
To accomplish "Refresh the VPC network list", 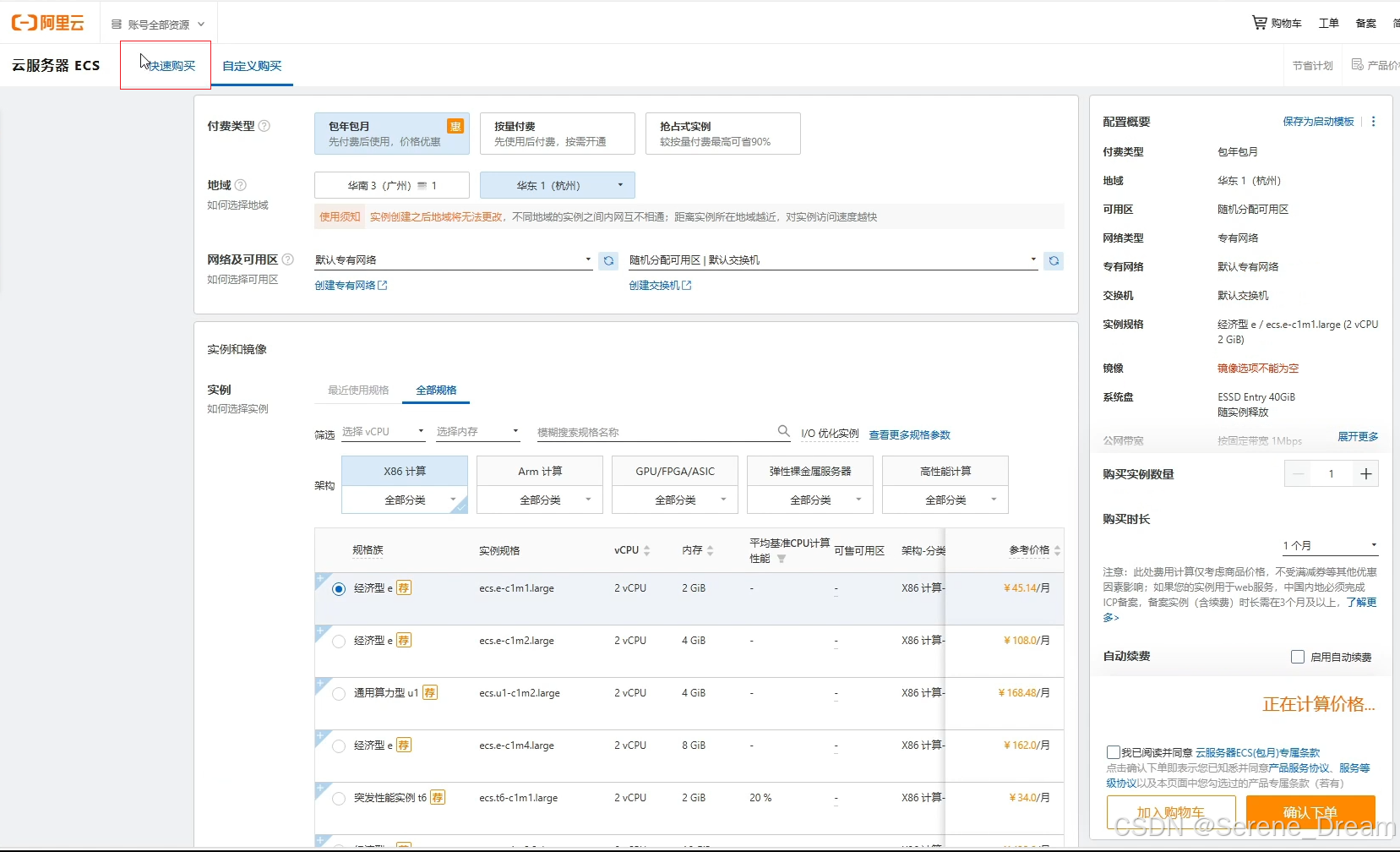I will click(608, 261).
